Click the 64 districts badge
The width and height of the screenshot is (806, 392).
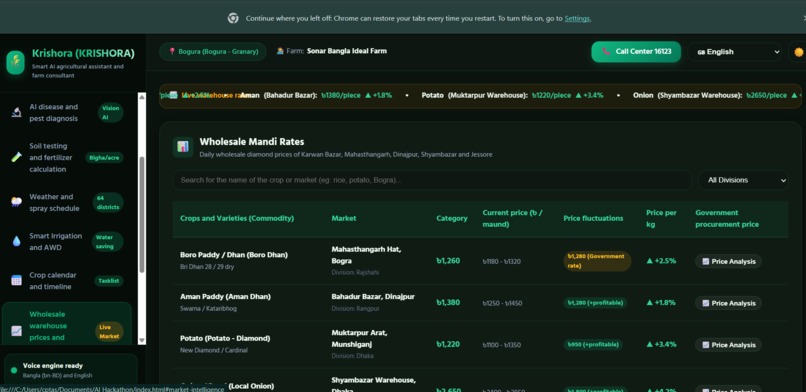pyautogui.click(x=108, y=202)
